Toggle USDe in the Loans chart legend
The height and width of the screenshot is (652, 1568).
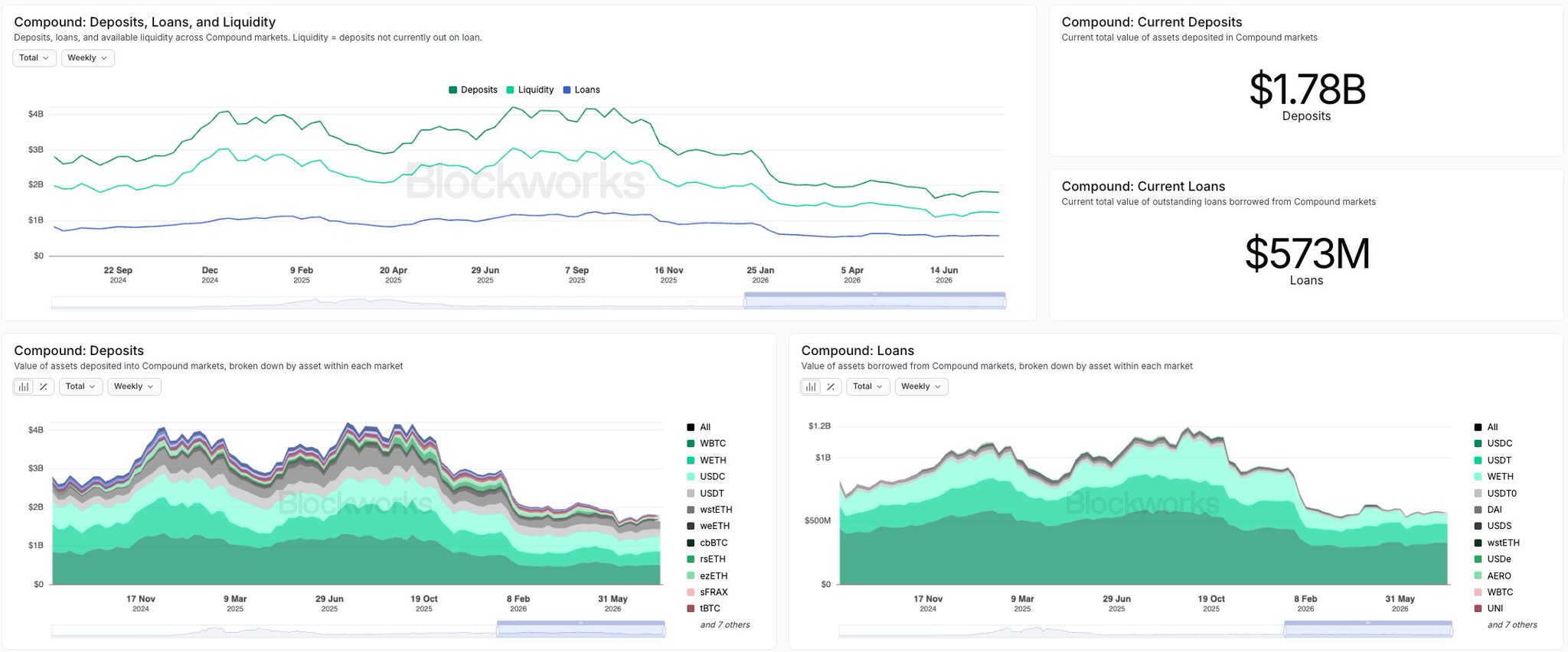1493,559
